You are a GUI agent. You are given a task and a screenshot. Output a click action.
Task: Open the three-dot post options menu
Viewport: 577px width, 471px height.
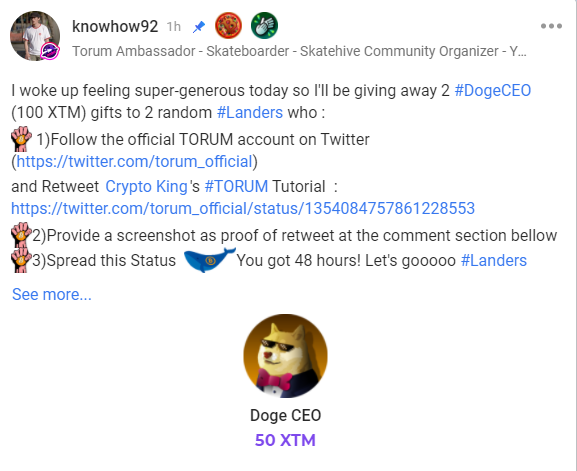(551, 26)
